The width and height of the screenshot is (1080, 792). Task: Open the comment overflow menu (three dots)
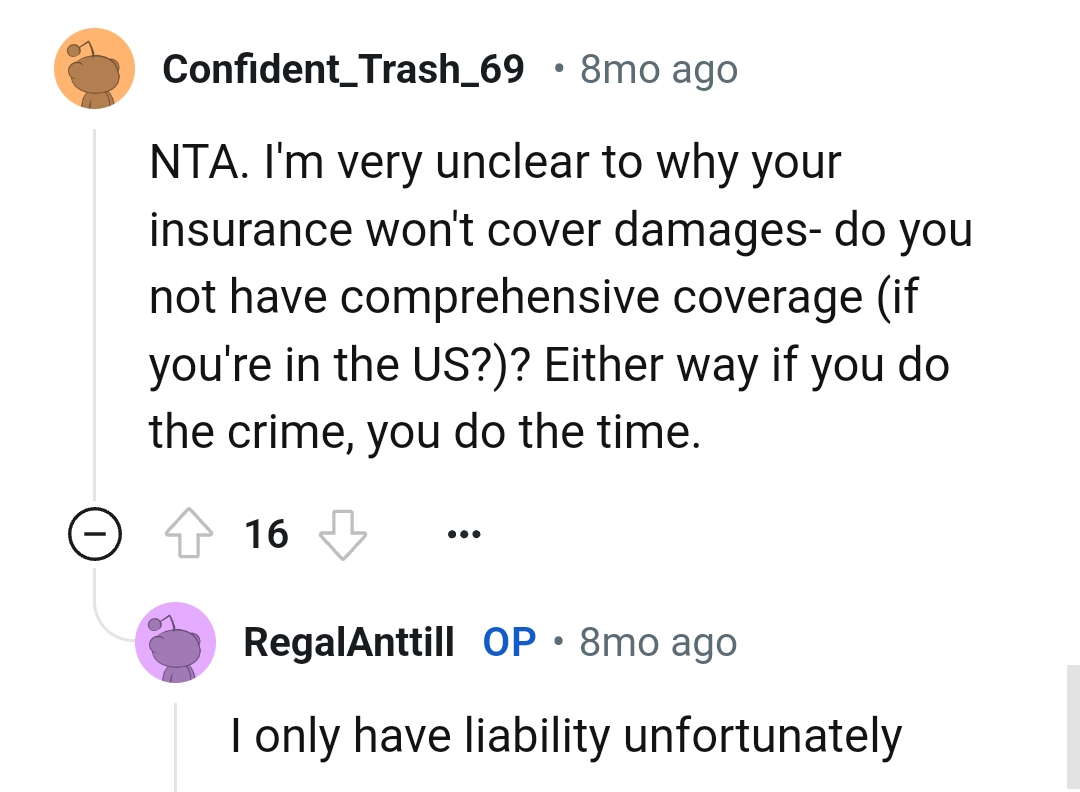tap(464, 534)
